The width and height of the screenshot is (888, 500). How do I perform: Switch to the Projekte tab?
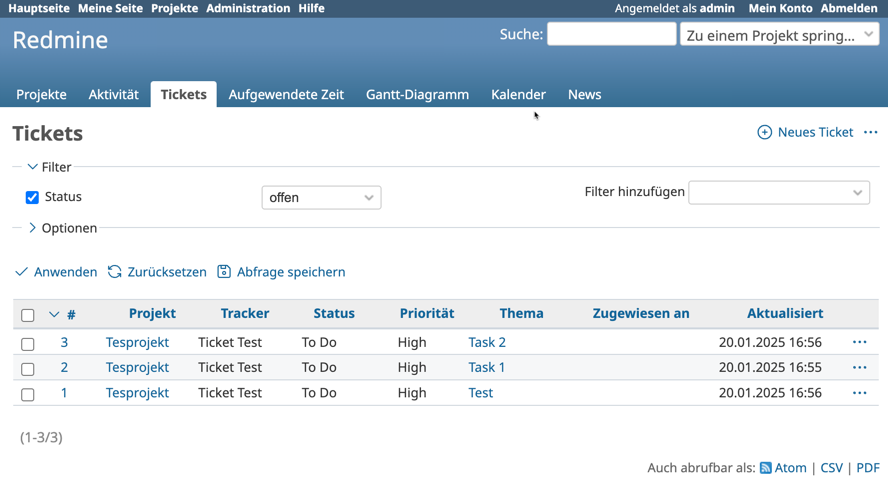tap(41, 95)
